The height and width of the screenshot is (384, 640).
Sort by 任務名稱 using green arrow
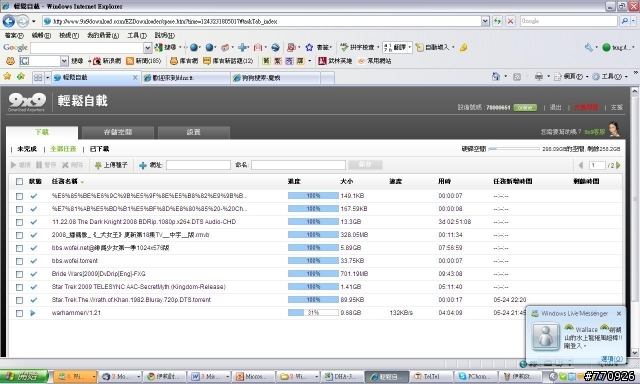tap(82, 182)
